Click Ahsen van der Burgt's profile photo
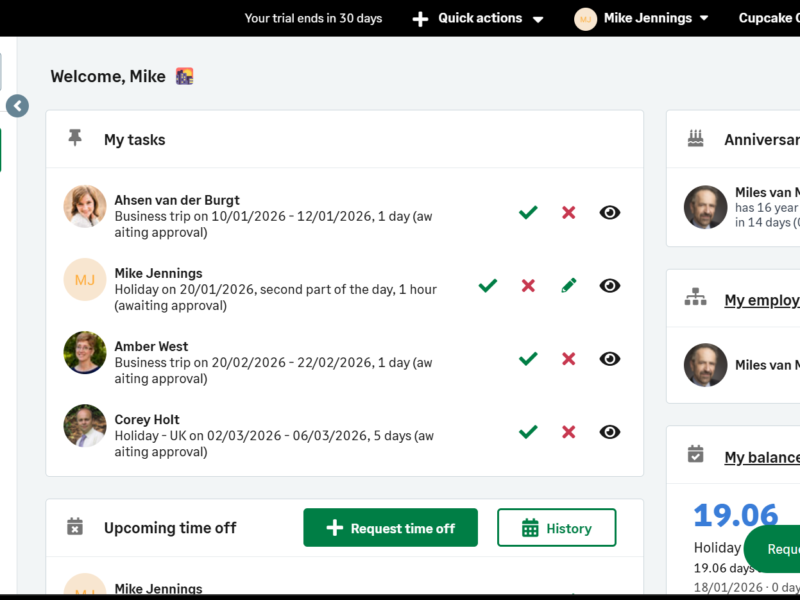 85,206
